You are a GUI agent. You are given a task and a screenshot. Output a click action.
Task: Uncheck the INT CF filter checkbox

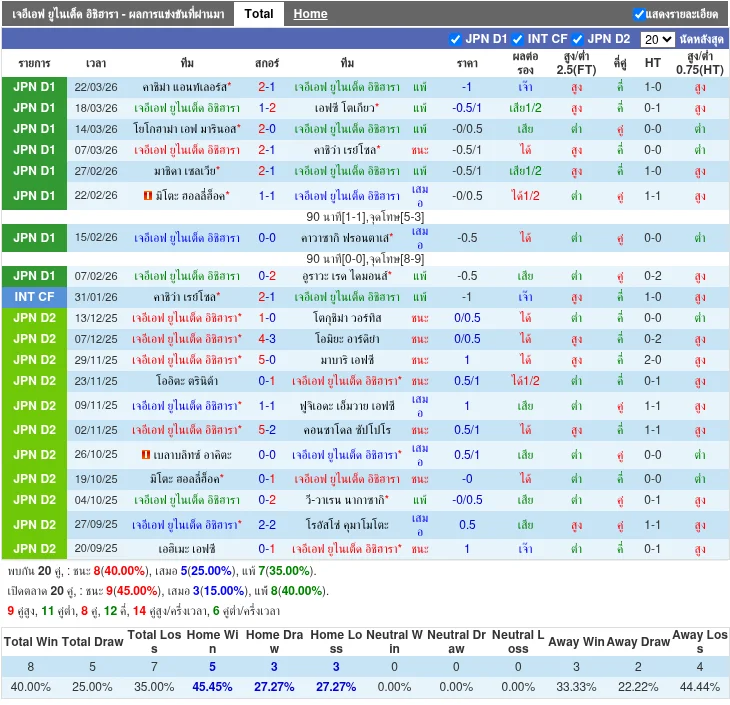click(518, 40)
